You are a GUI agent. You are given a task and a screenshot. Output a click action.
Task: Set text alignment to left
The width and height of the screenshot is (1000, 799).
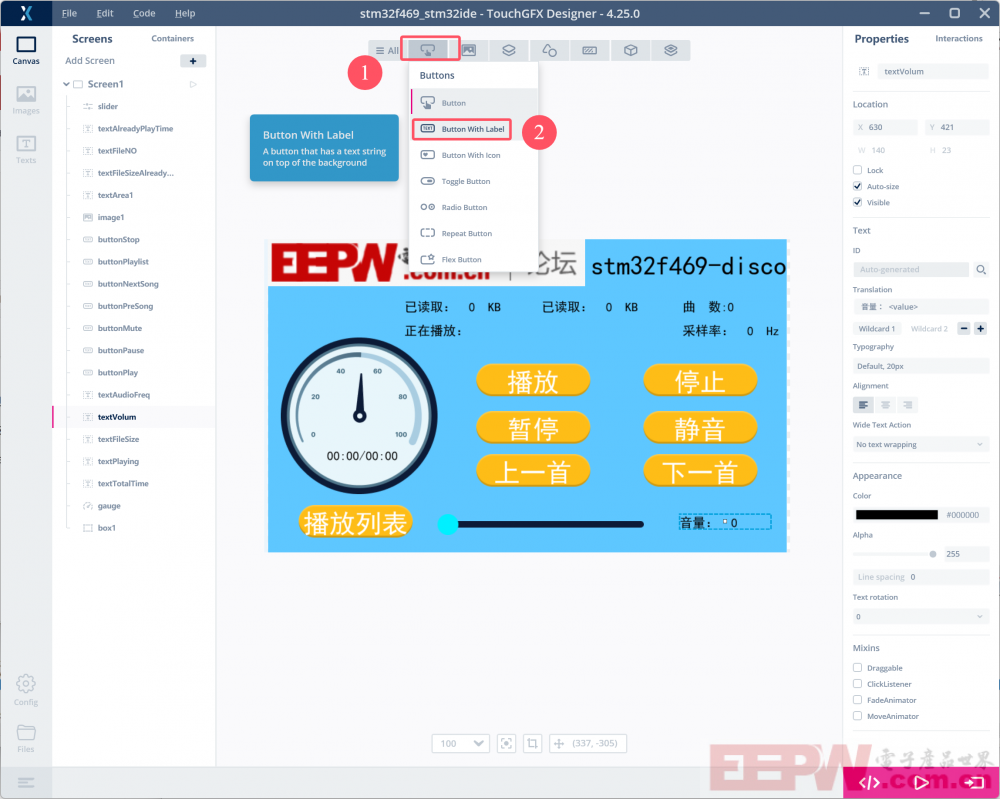click(864, 405)
